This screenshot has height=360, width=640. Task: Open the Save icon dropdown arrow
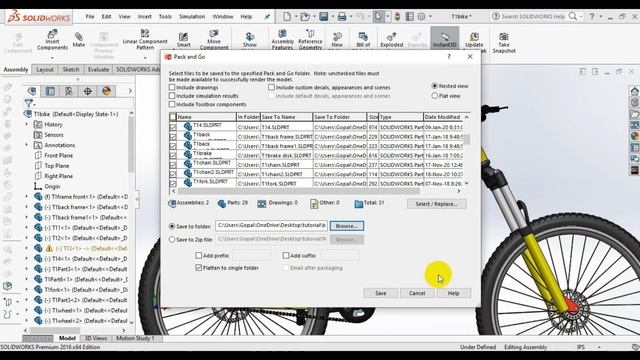click(x=332, y=17)
